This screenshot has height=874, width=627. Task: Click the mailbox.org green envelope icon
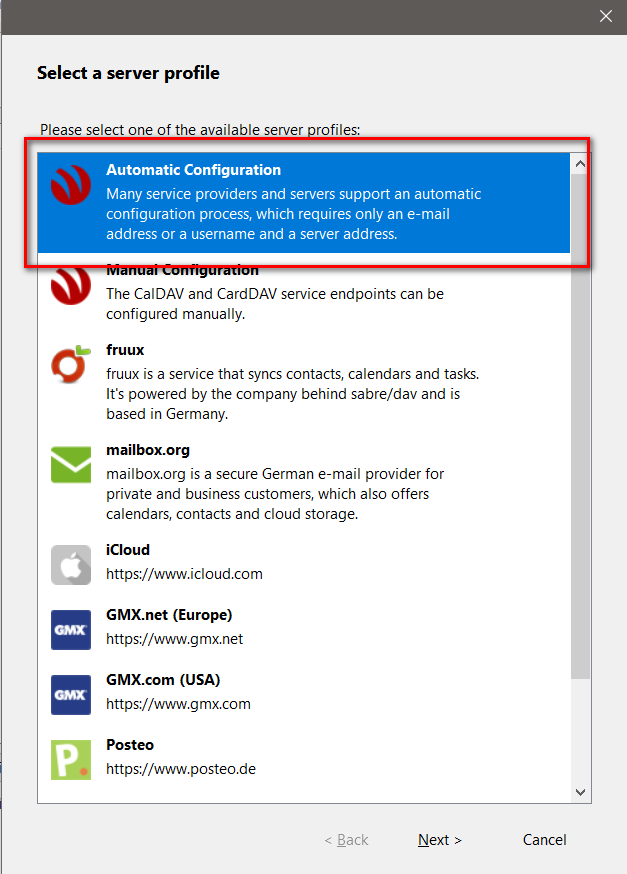[71, 464]
